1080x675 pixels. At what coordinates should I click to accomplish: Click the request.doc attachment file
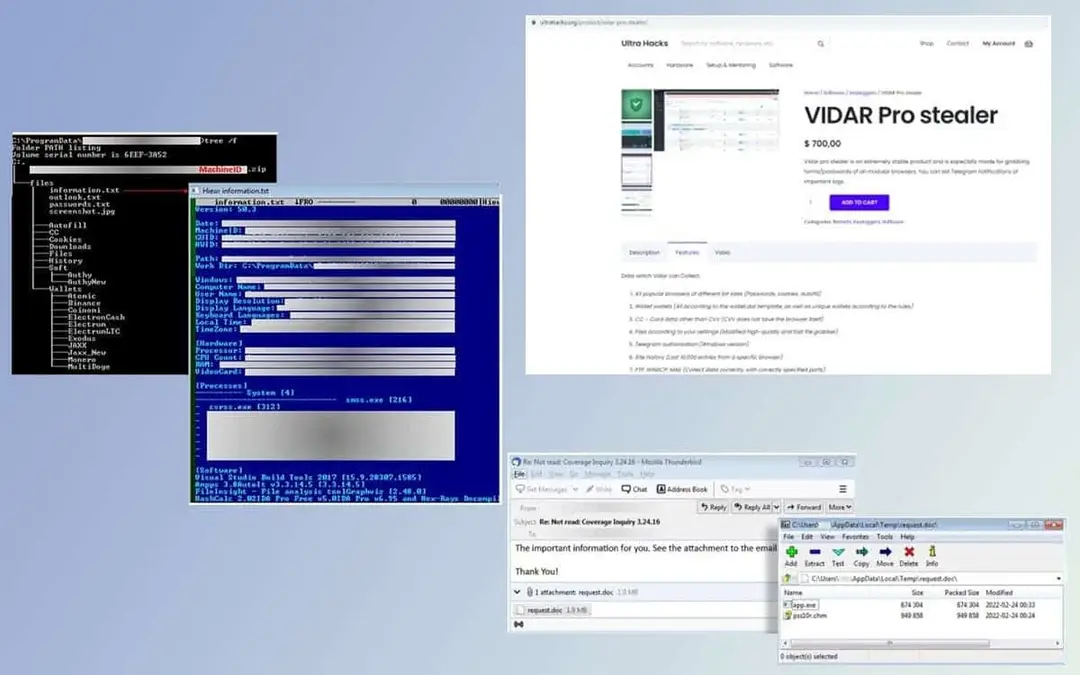pyautogui.click(x=551, y=610)
